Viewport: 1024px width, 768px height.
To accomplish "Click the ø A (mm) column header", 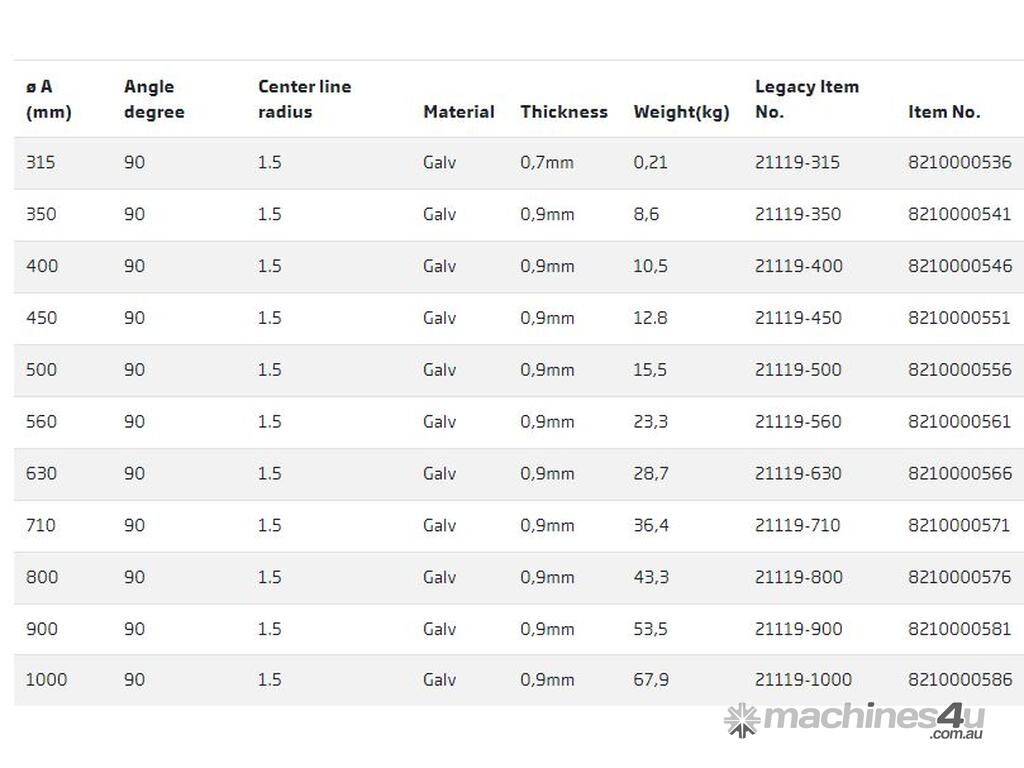I will click(x=48, y=99).
